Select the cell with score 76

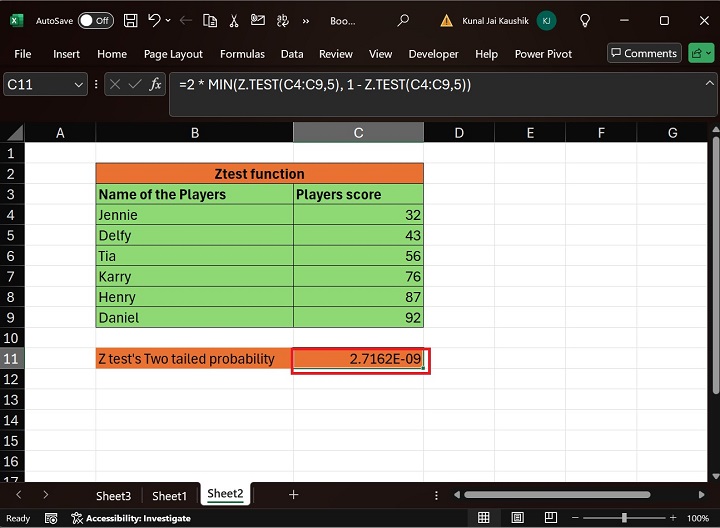[358, 276]
